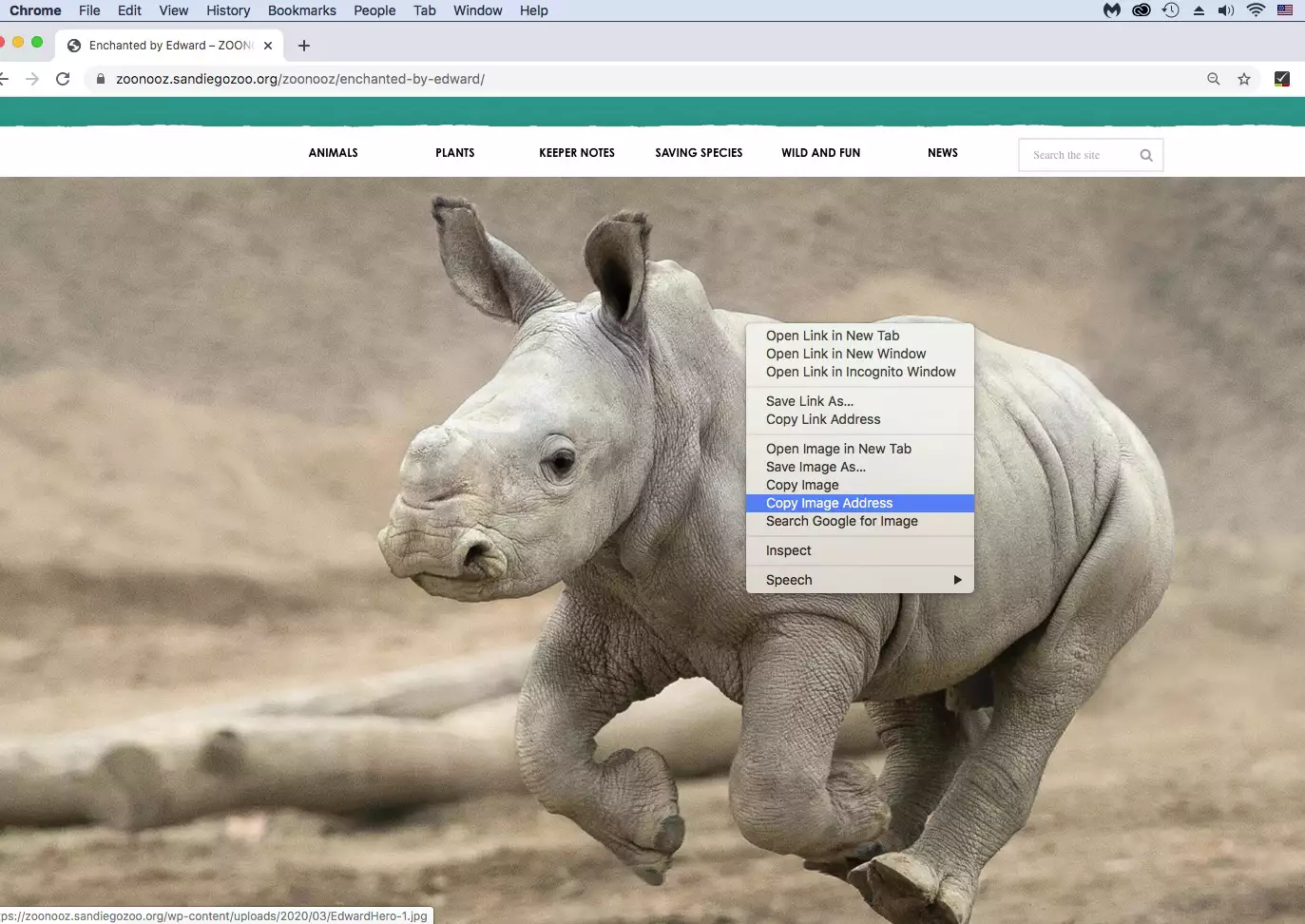Open the KEEPER NOTES link

tap(576, 153)
